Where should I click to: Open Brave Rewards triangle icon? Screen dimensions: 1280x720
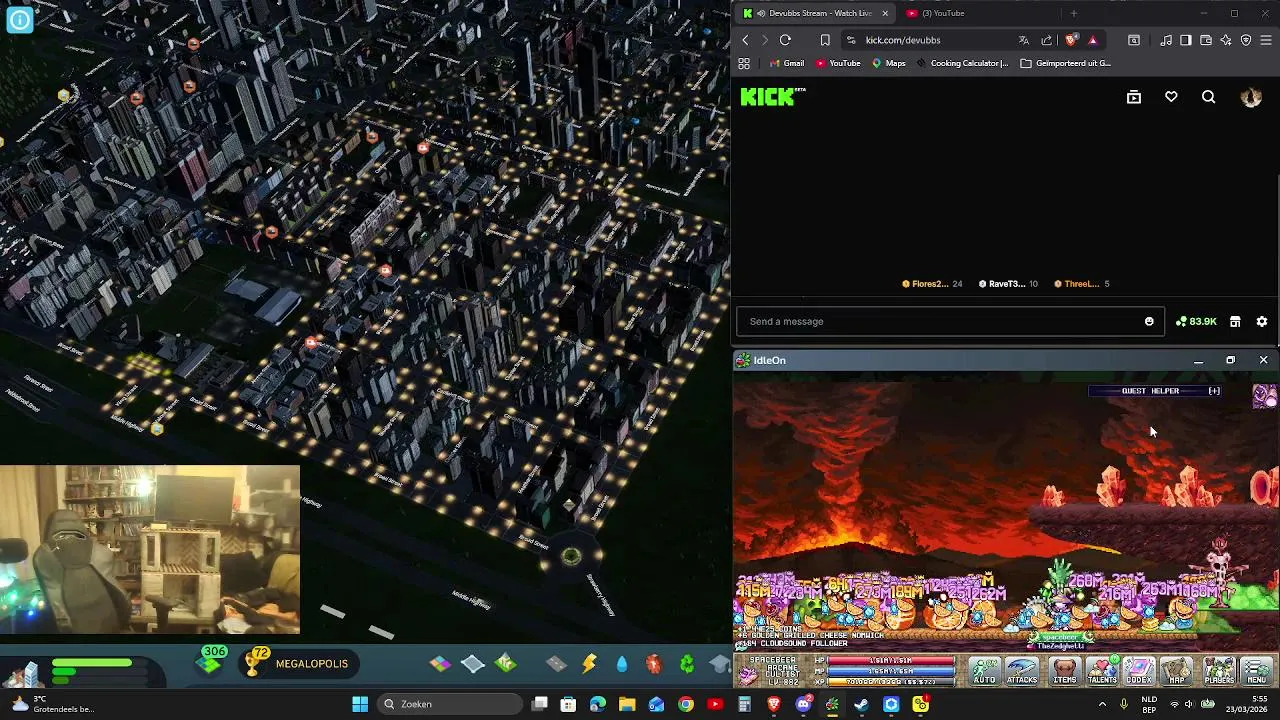pos(1093,40)
